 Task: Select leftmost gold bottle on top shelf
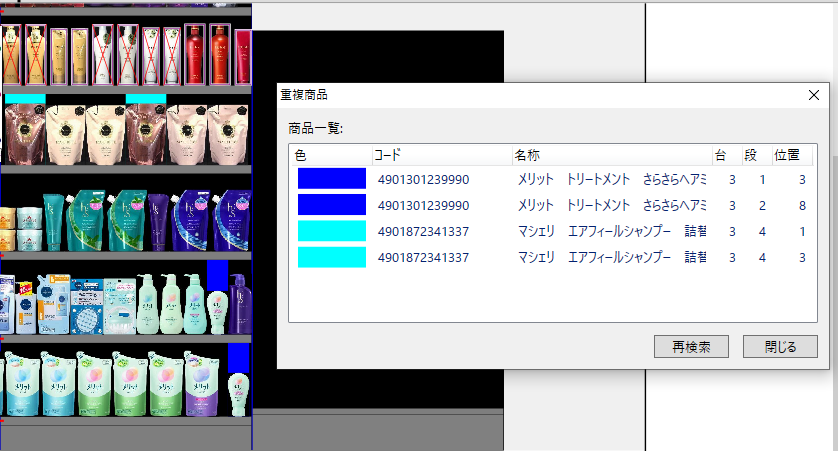(x=11, y=55)
